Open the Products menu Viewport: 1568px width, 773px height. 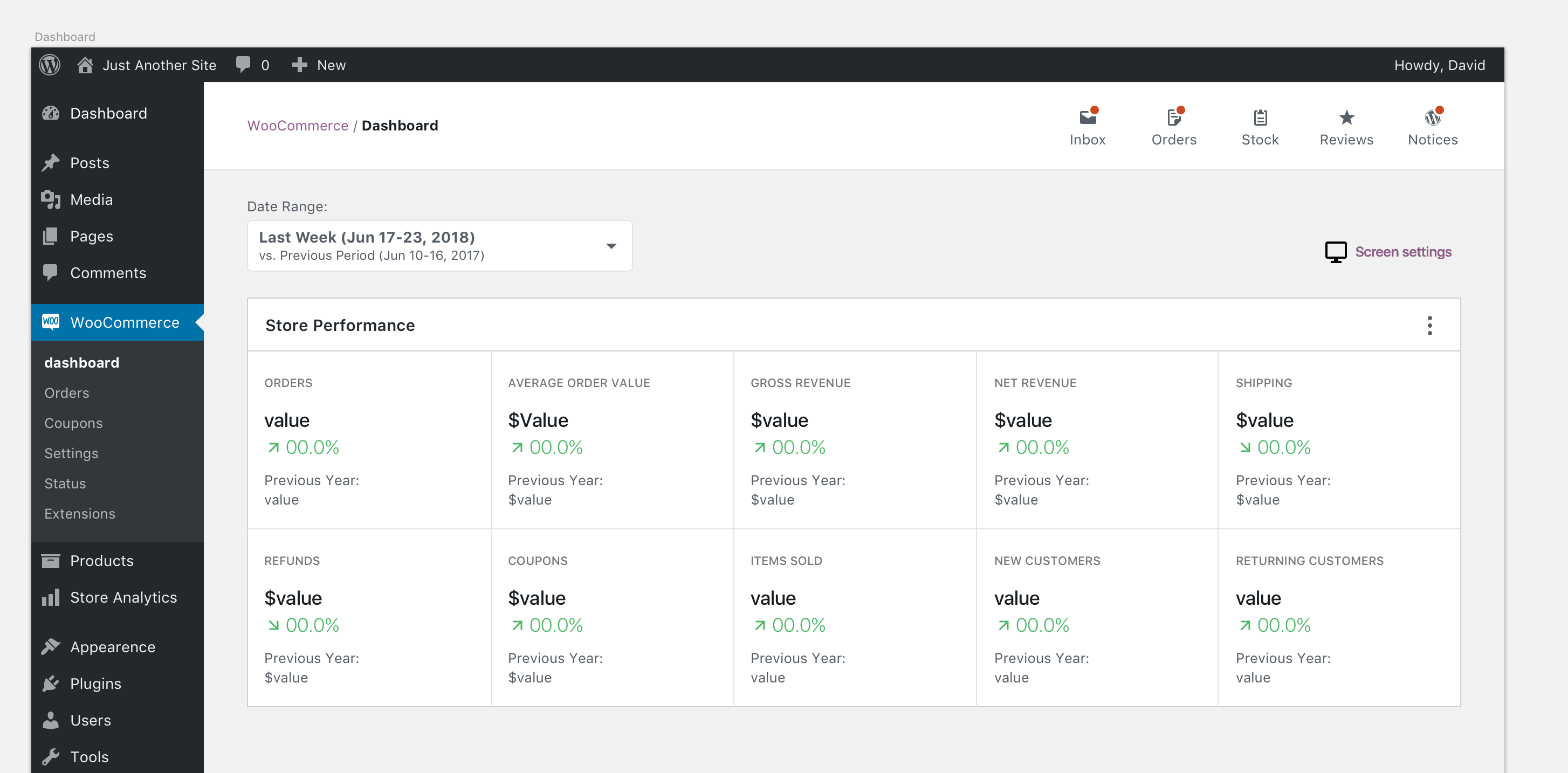coord(102,561)
